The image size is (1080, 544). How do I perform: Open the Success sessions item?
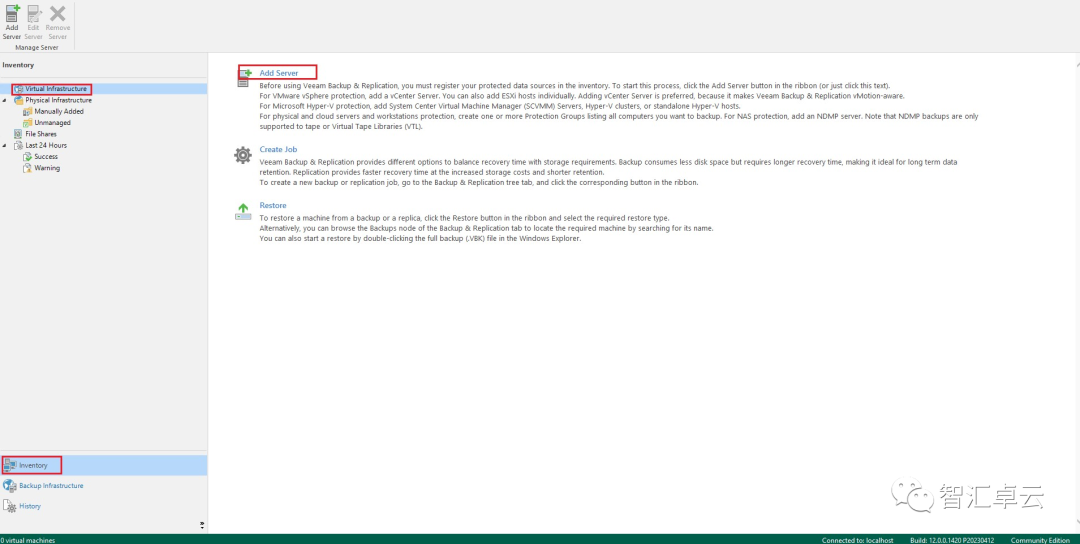[46, 156]
